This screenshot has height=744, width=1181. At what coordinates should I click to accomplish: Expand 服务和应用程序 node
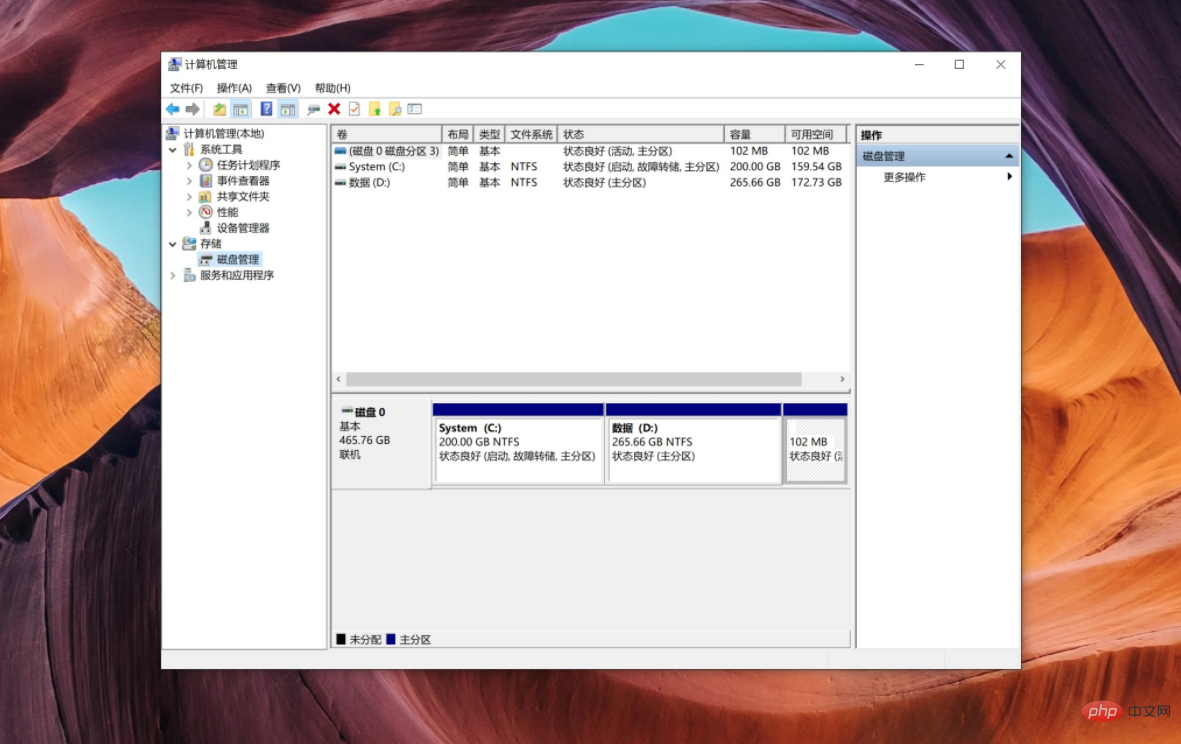pos(173,276)
